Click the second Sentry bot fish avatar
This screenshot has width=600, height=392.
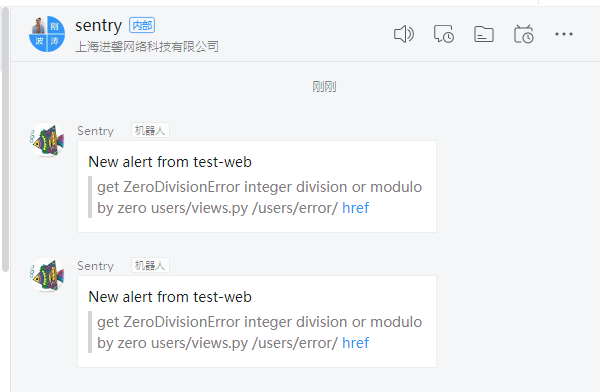click(47, 275)
